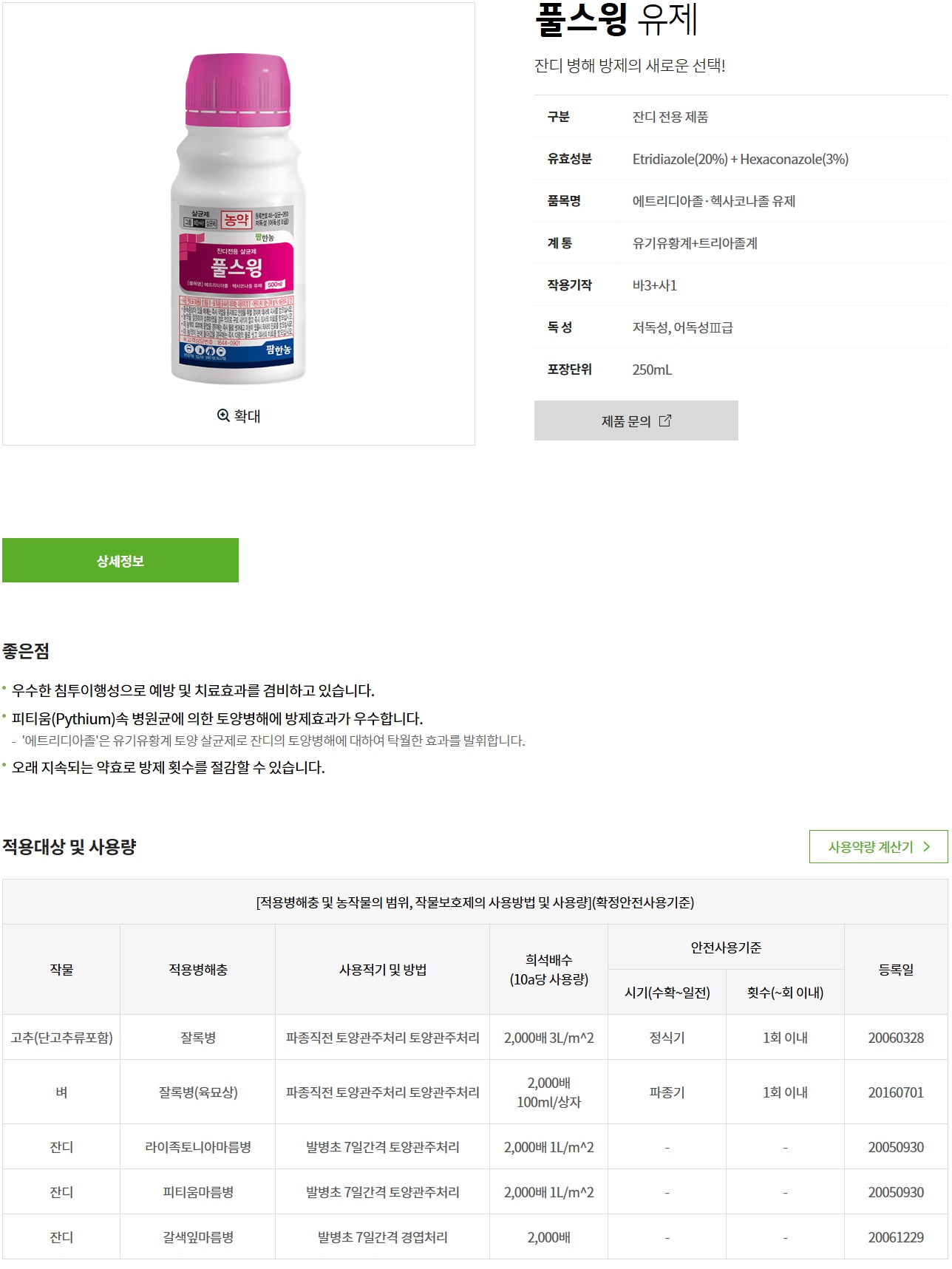952x1269 pixels.
Task: Click the 확대 enlarge label
Action: (248, 416)
